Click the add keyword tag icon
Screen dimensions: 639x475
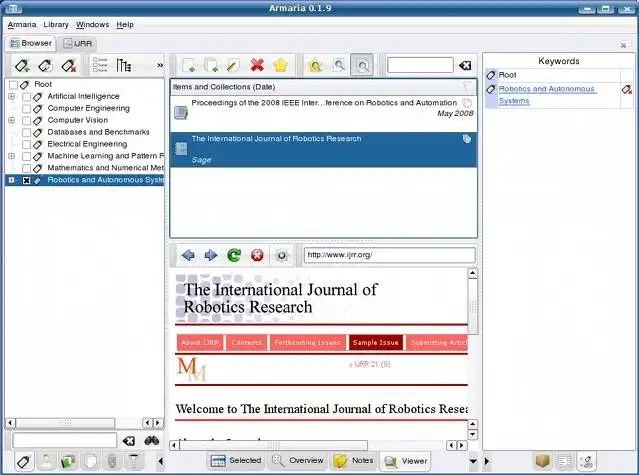point(22,66)
